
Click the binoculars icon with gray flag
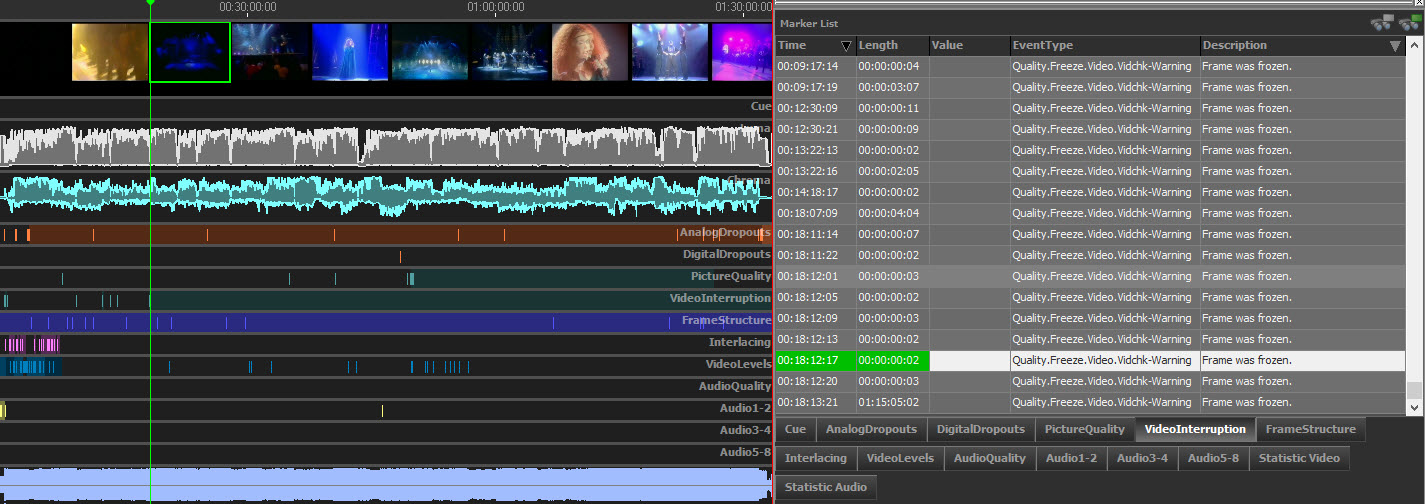point(1383,23)
